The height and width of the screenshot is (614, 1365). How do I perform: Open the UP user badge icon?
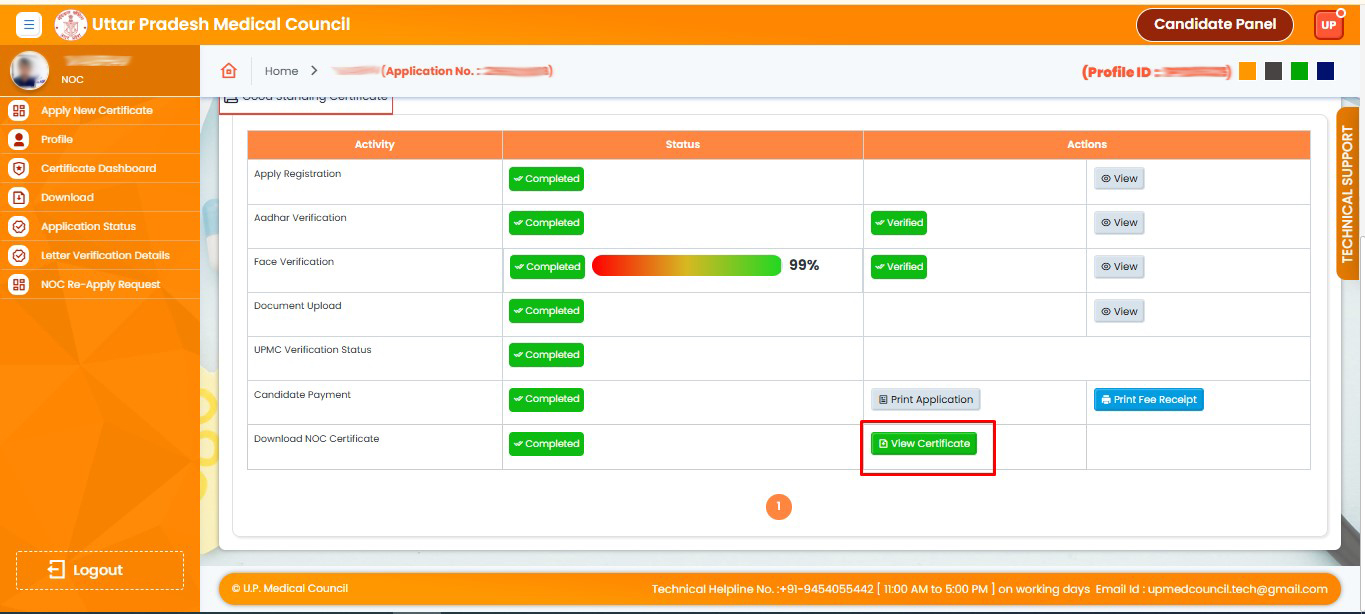1329,25
